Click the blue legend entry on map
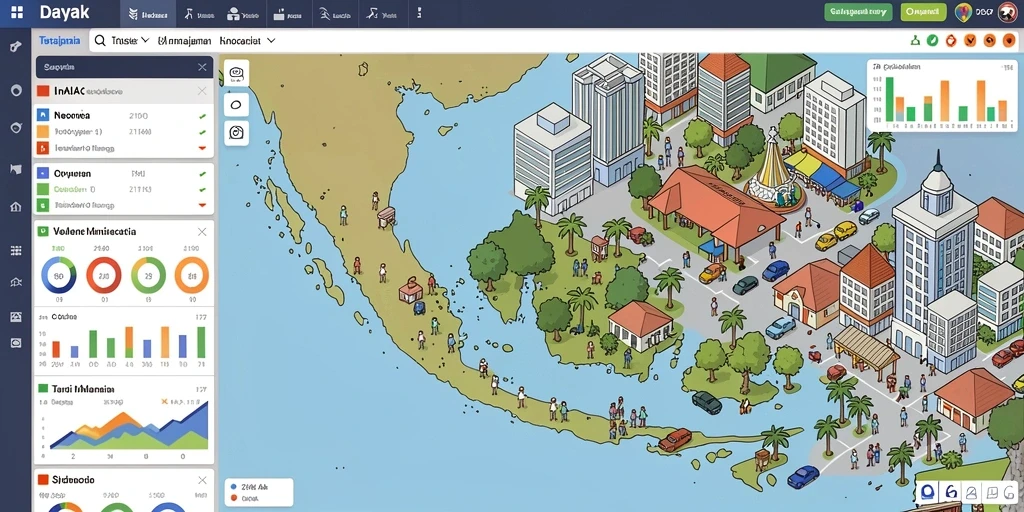This screenshot has width=1024, height=512. point(251,487)
